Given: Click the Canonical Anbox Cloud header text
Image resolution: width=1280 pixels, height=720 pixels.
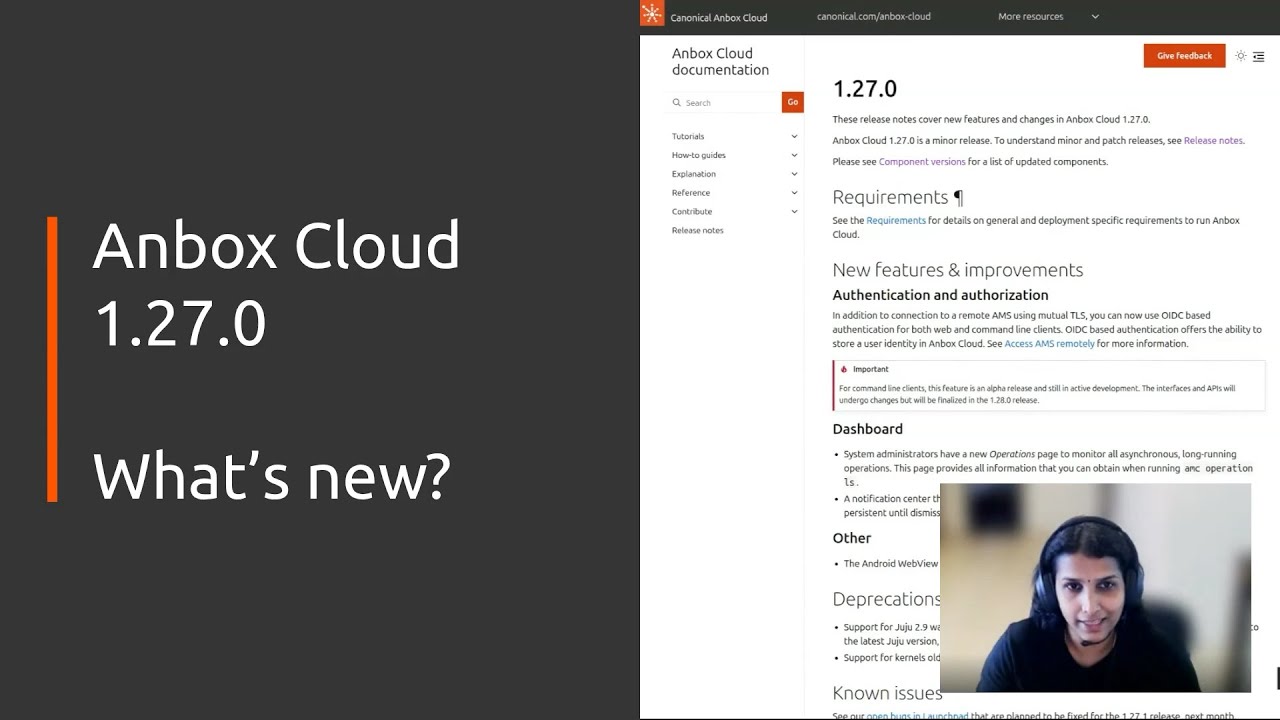Looking at the screenshot, I should 719,17.
